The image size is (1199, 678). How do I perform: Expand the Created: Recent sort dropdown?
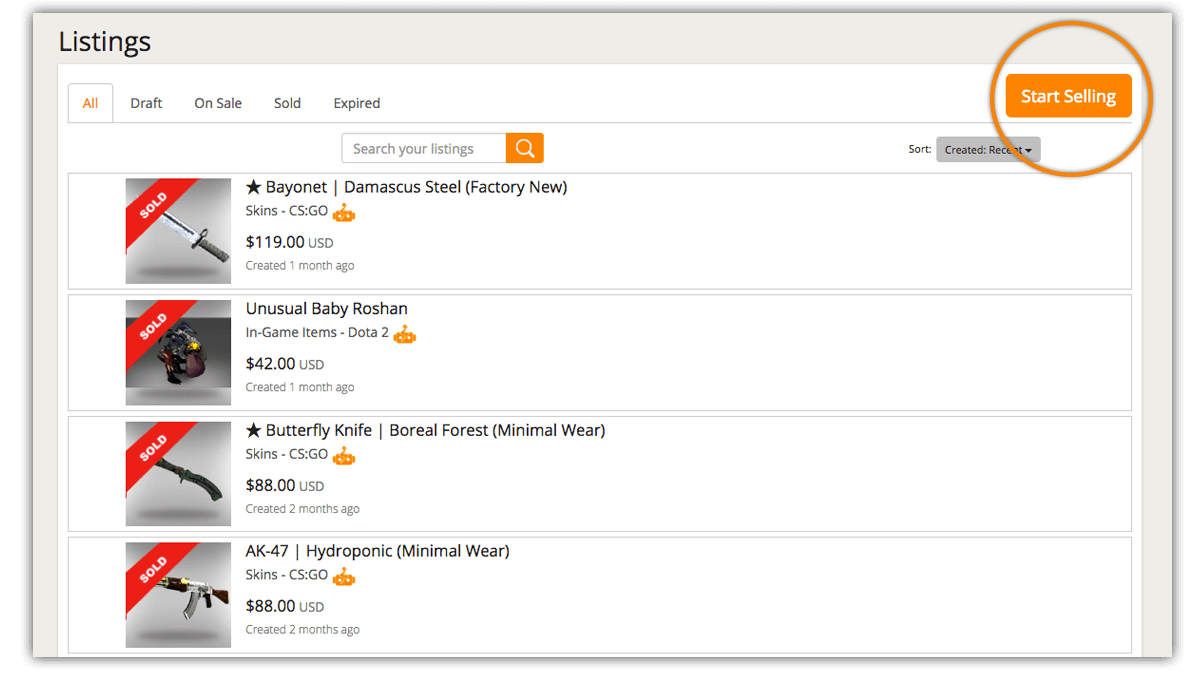tap(988, 150)
